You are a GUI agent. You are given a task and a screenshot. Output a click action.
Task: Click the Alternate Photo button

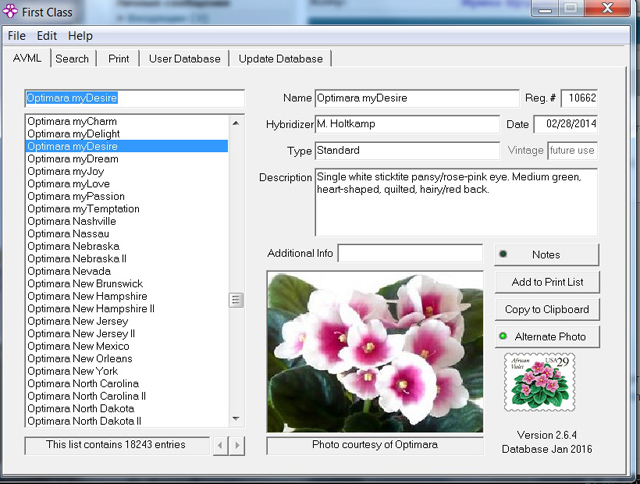tap(547, 337)
